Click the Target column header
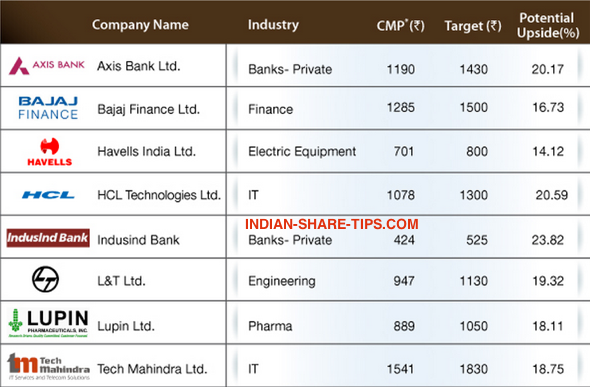 (x=473, y=26)
